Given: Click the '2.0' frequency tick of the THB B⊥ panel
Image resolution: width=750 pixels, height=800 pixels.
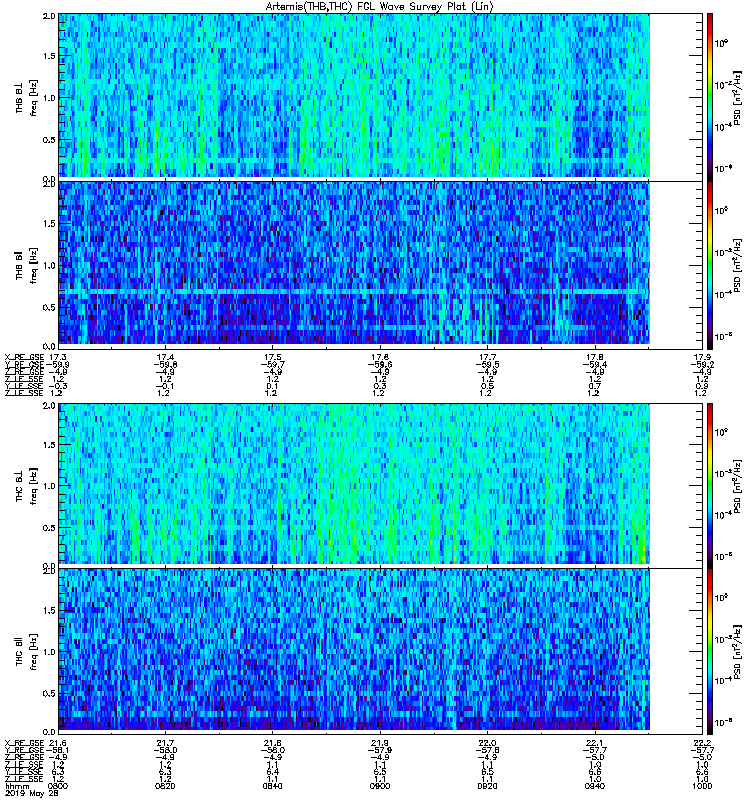Looking at the screenshot, I should (49, 16).
